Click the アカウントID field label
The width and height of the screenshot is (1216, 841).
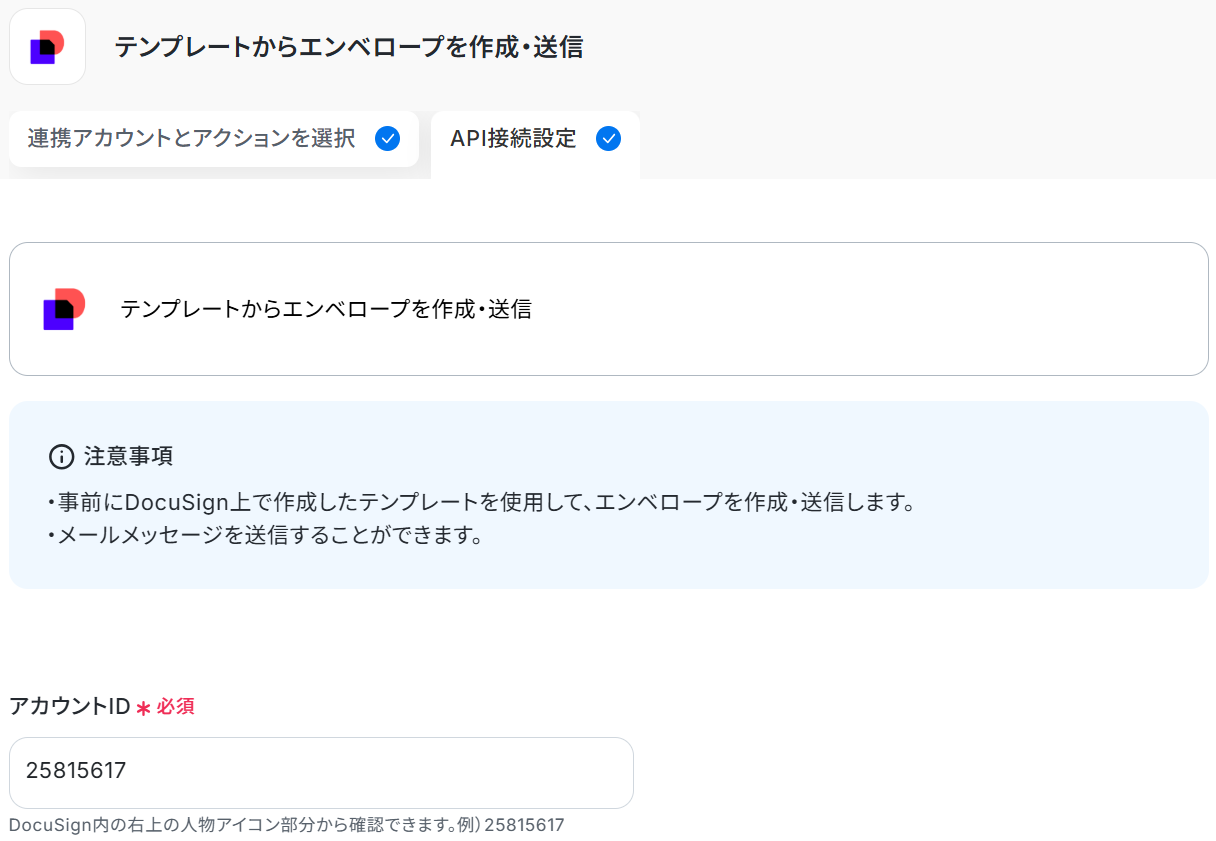[x=70, y=707]
